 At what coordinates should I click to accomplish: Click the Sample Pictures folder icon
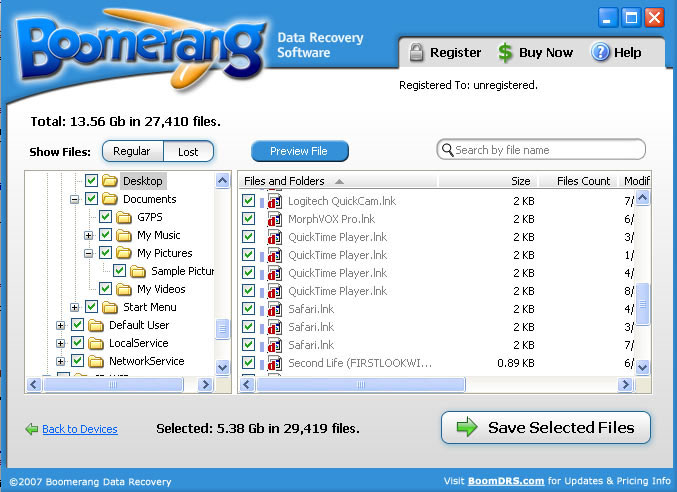click(x=138, y=271)
